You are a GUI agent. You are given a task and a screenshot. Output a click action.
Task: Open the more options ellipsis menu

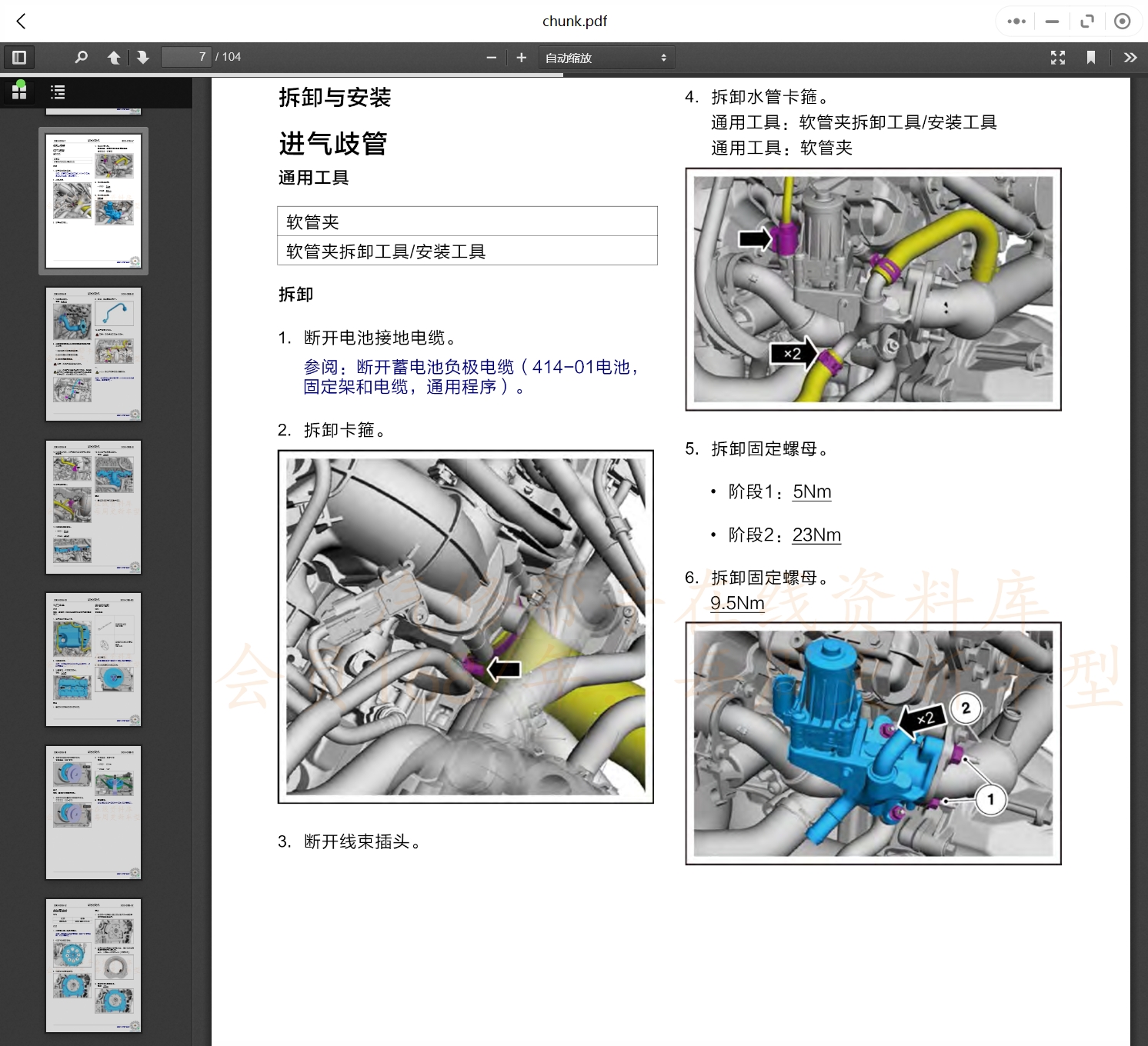tap(1015, 21)
